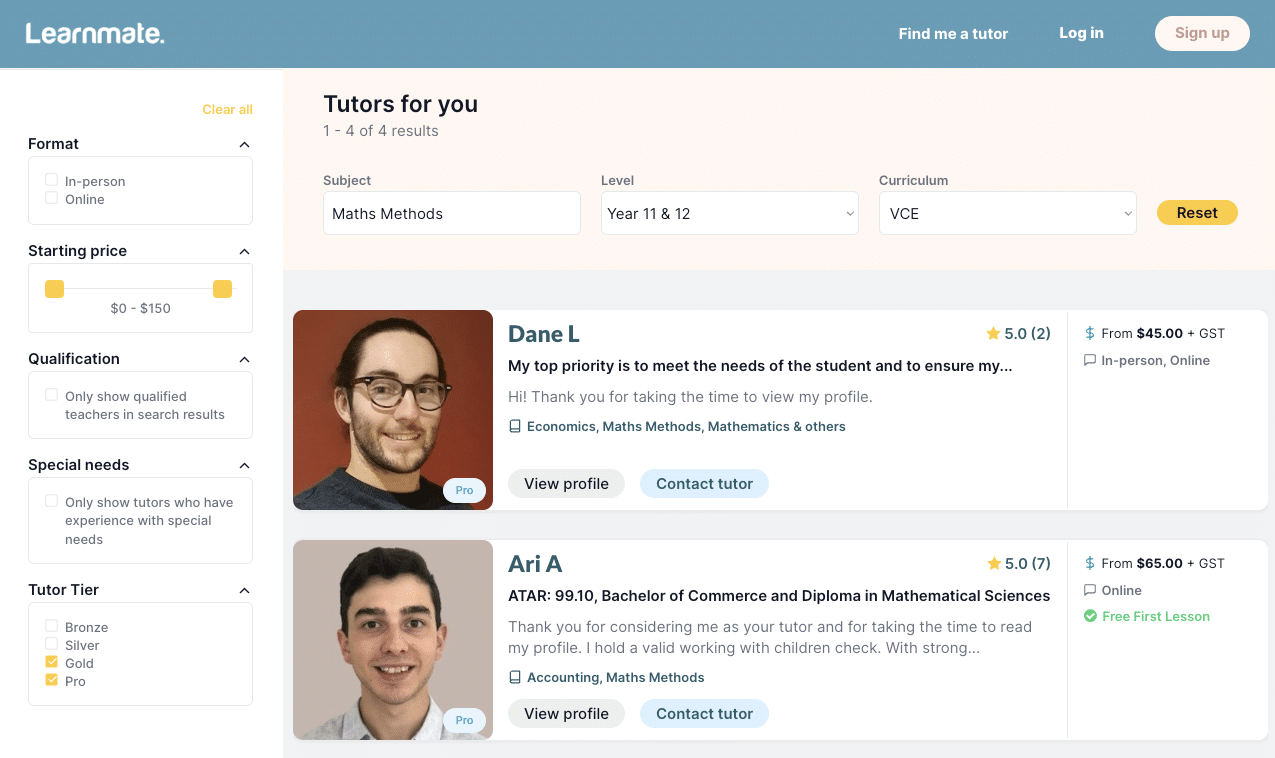
Task: Click inside the Subject field showing Maths Methods
Action: click(x=451, y=213)
